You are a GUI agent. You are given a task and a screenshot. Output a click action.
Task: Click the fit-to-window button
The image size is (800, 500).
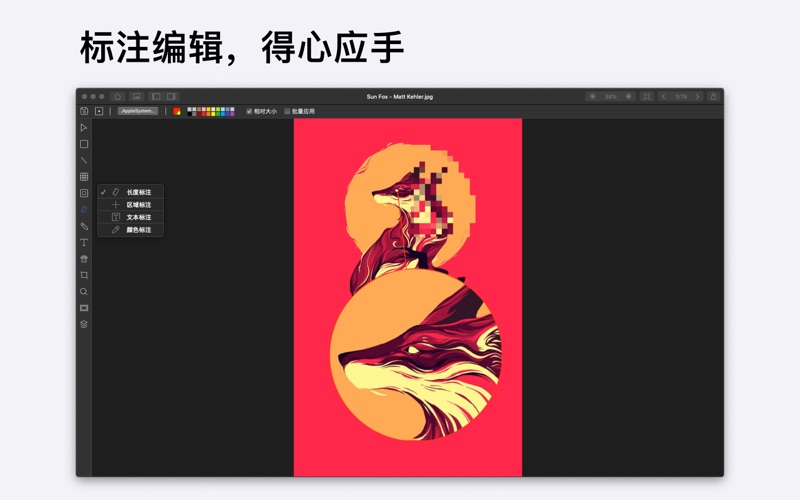click(646, 96)
